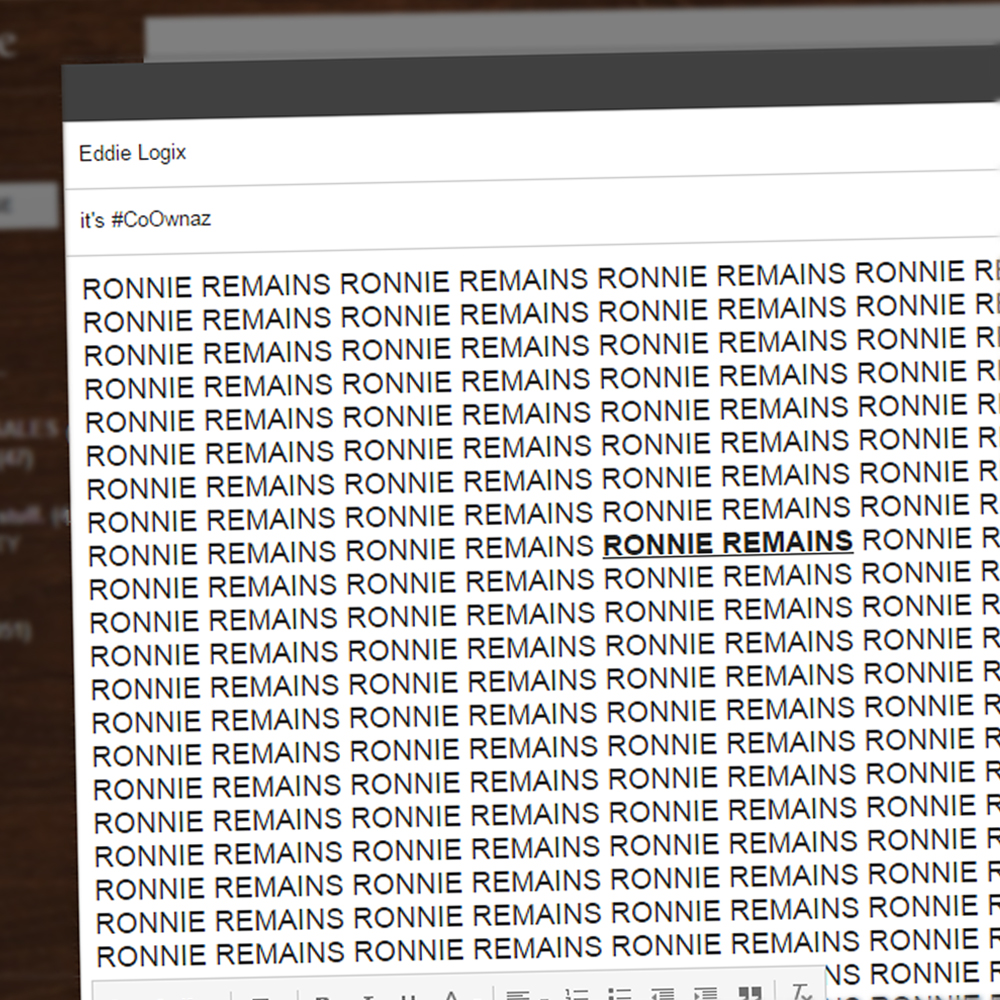
Task: Focus the mail search bar behind compose window
Action: (500, 36)
